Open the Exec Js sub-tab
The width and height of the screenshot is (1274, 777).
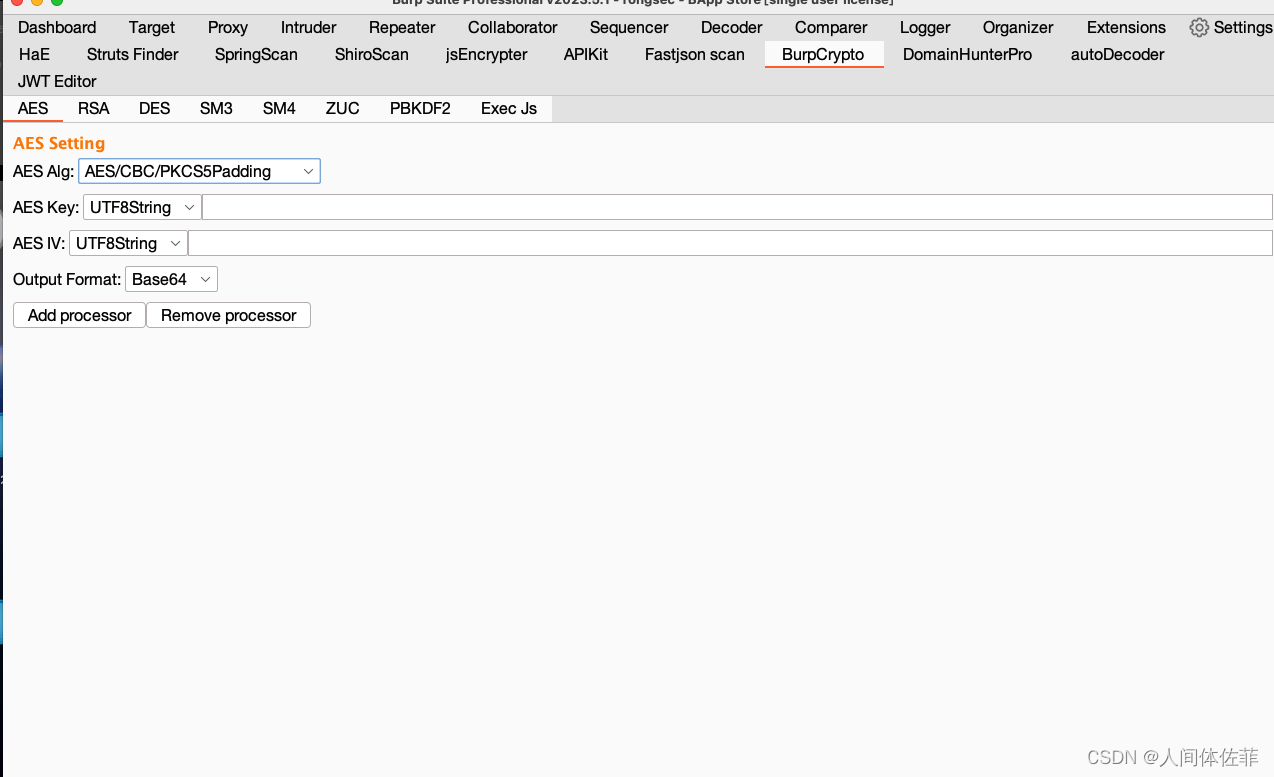(x=509, y=108)
